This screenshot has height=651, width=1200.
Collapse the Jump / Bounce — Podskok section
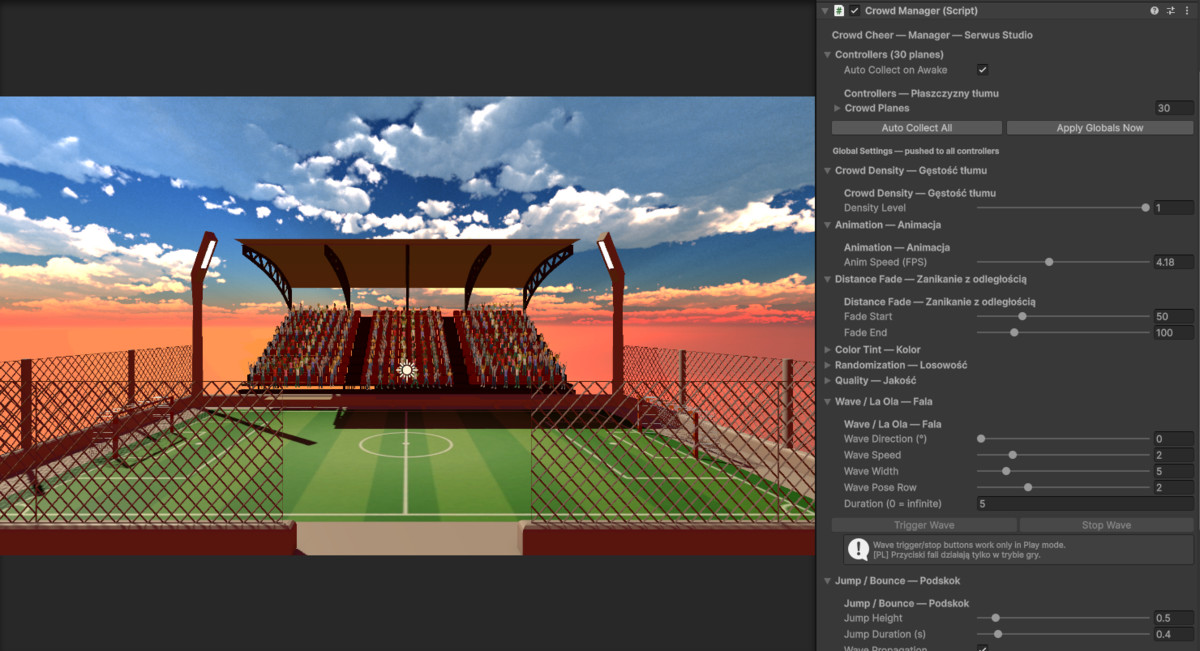pos(827,581)
